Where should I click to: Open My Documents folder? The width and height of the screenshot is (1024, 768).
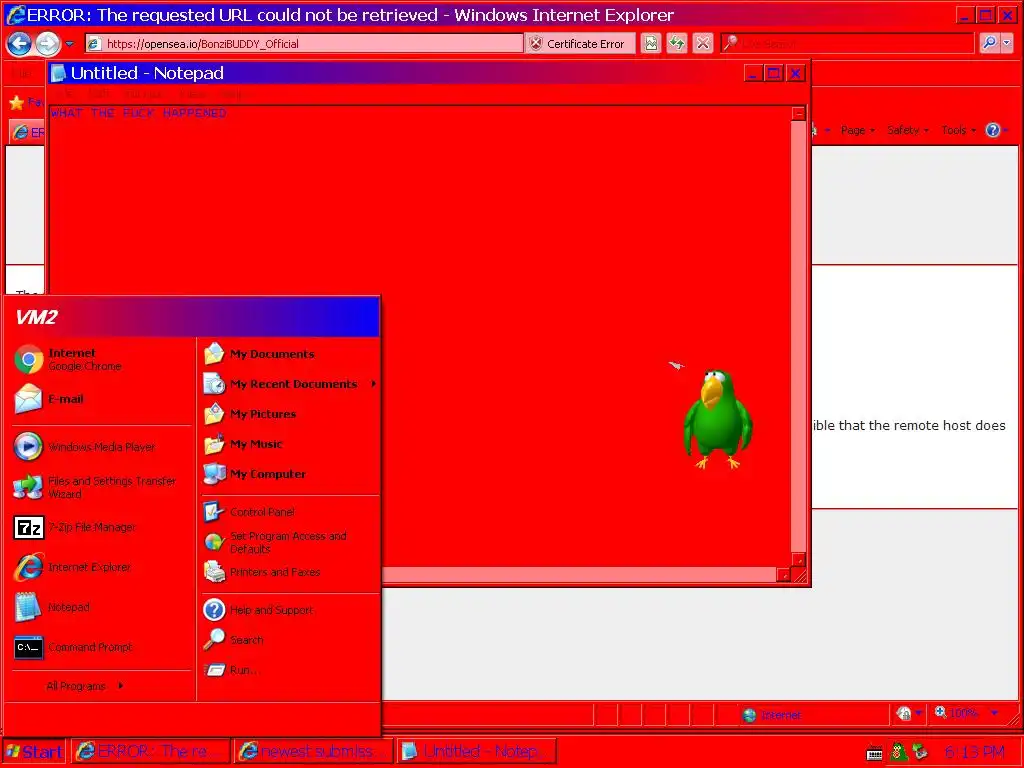[x=289, y=354]
